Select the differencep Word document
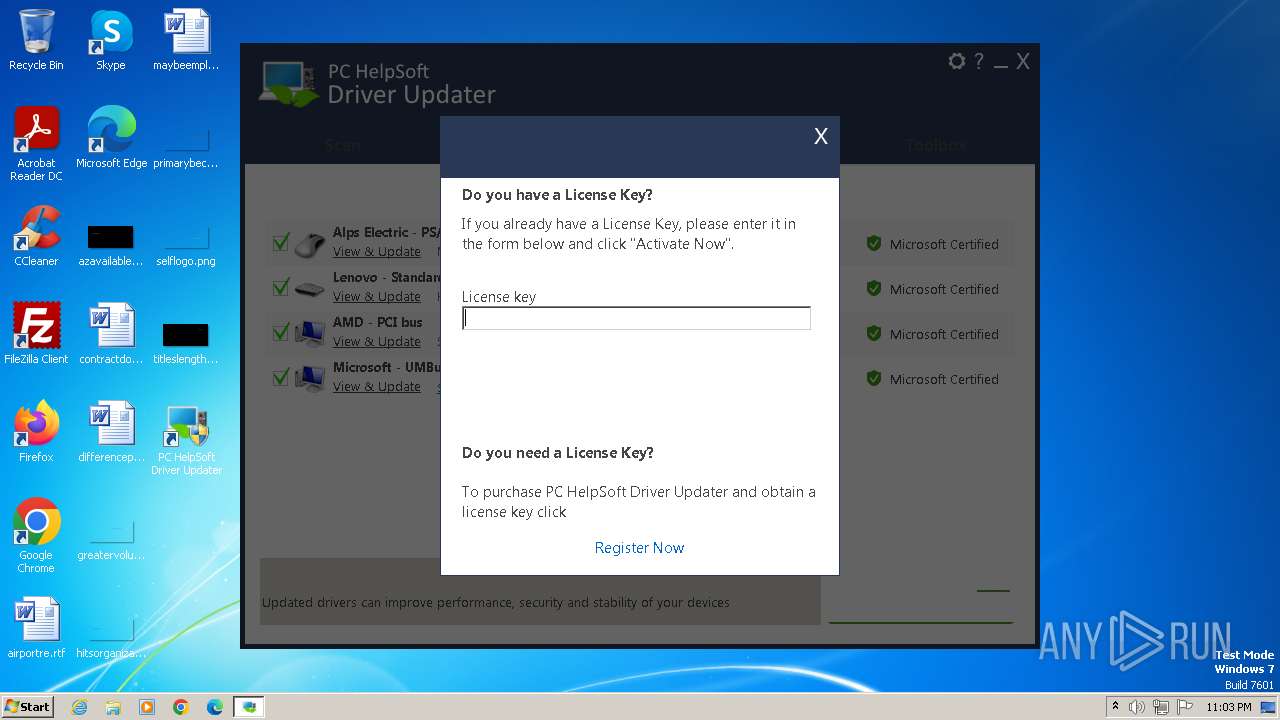Image resolution: width=1280 pixels, height=720 pixels. coord(111,432)
